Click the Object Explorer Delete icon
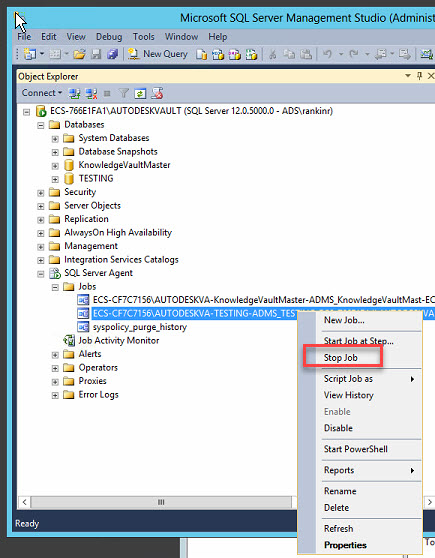Screen dimensions: 435x558 click(x=157, y=94)
